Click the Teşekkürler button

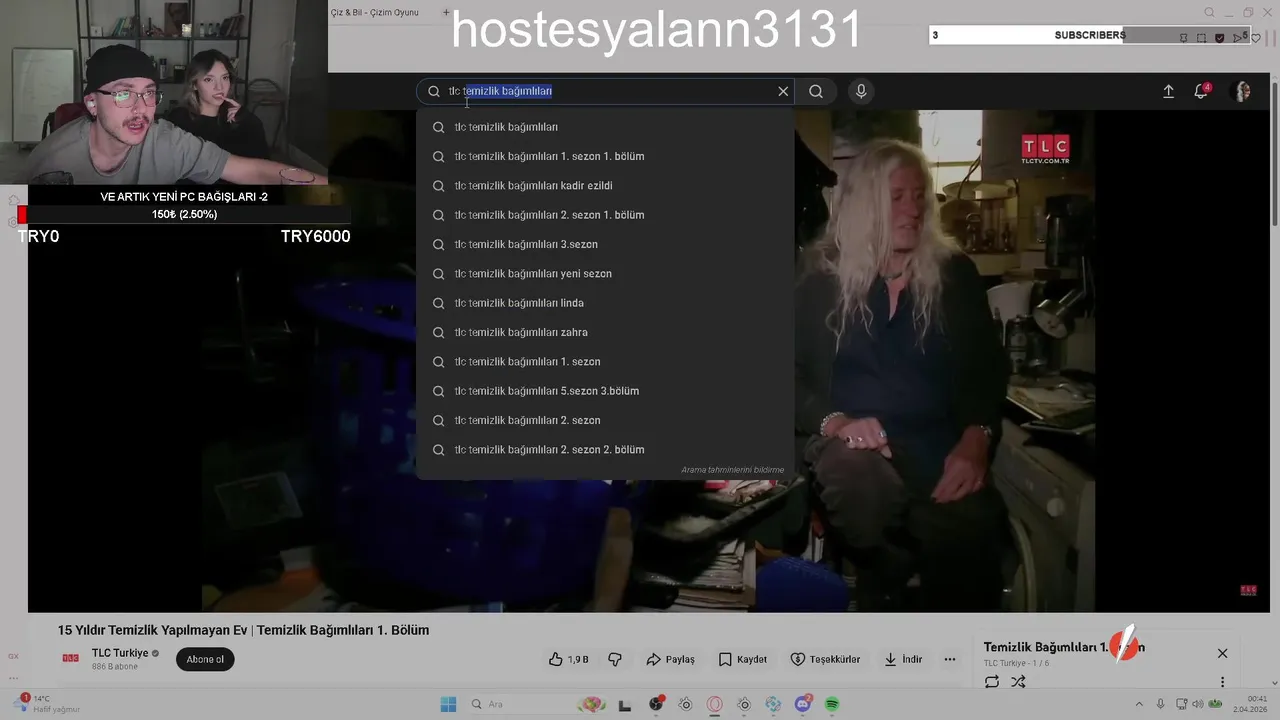point(825,659)
